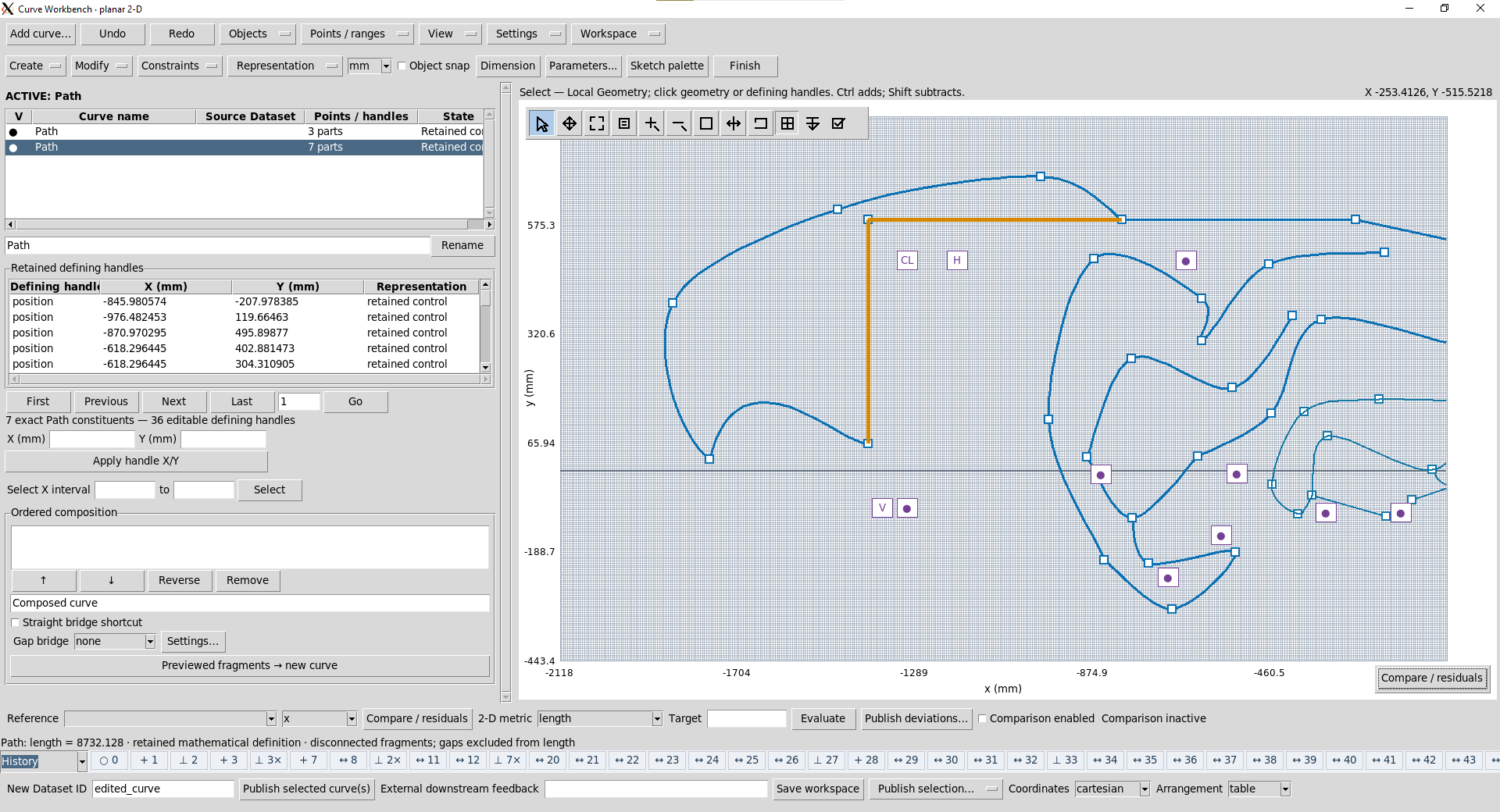Screen dimensions: 1500x812
Task: Jump to history step + 28
Action: 866,760
